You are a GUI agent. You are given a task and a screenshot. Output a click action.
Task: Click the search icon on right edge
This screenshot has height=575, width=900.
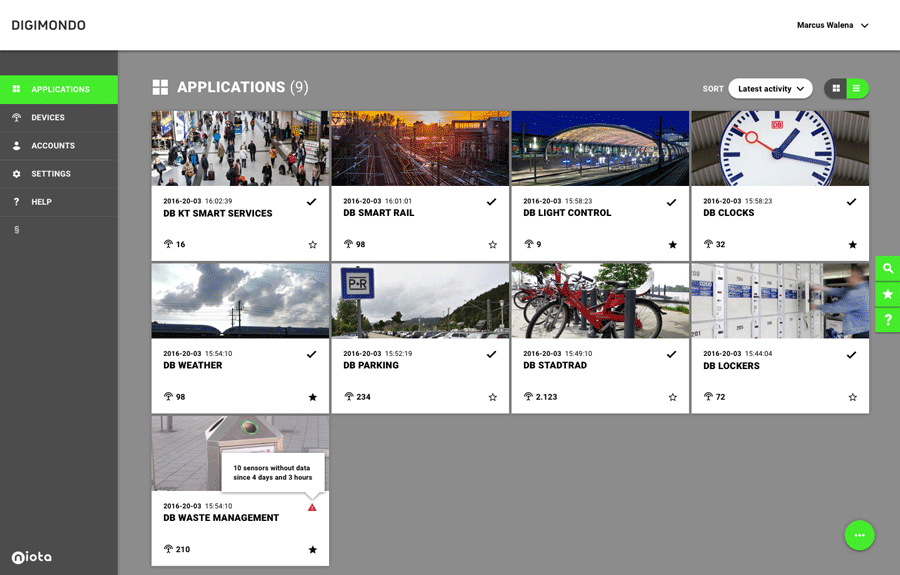pyautogui.click(x=887, y=269)
